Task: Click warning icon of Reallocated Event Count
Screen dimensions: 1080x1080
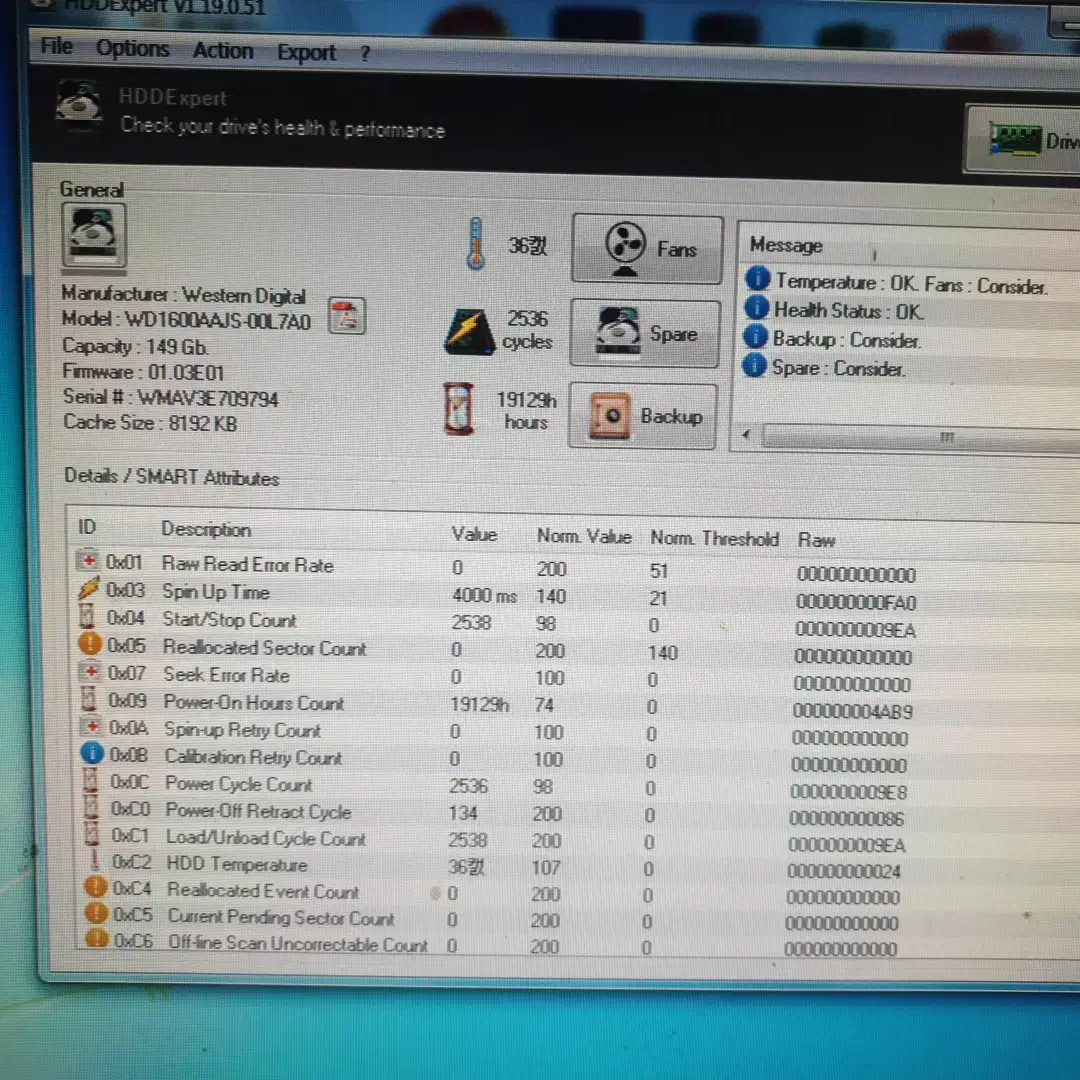Action: pyautogui.click(x=96, y=886)
